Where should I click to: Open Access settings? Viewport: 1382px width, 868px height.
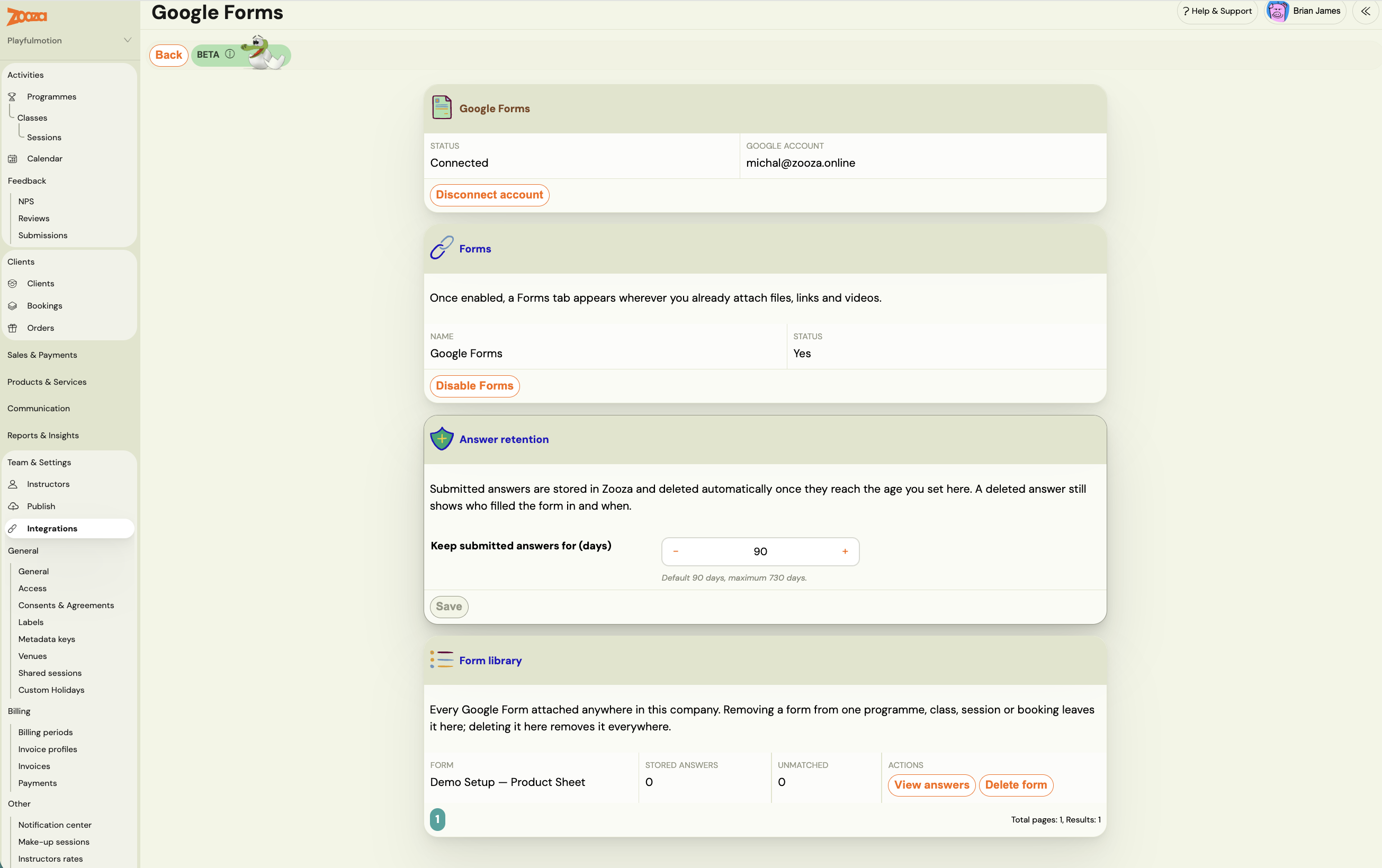32,589
